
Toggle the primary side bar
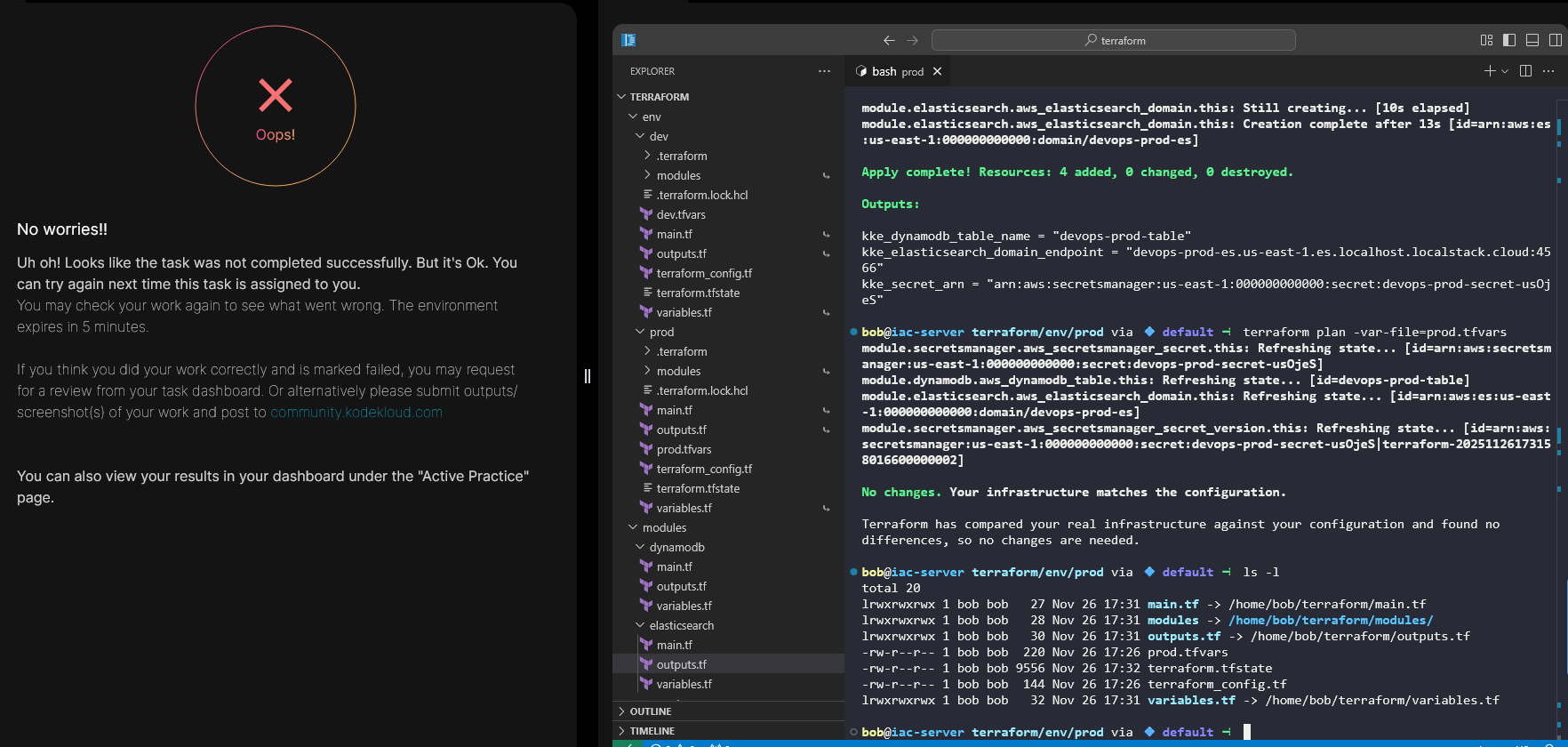pos(1509,40)
